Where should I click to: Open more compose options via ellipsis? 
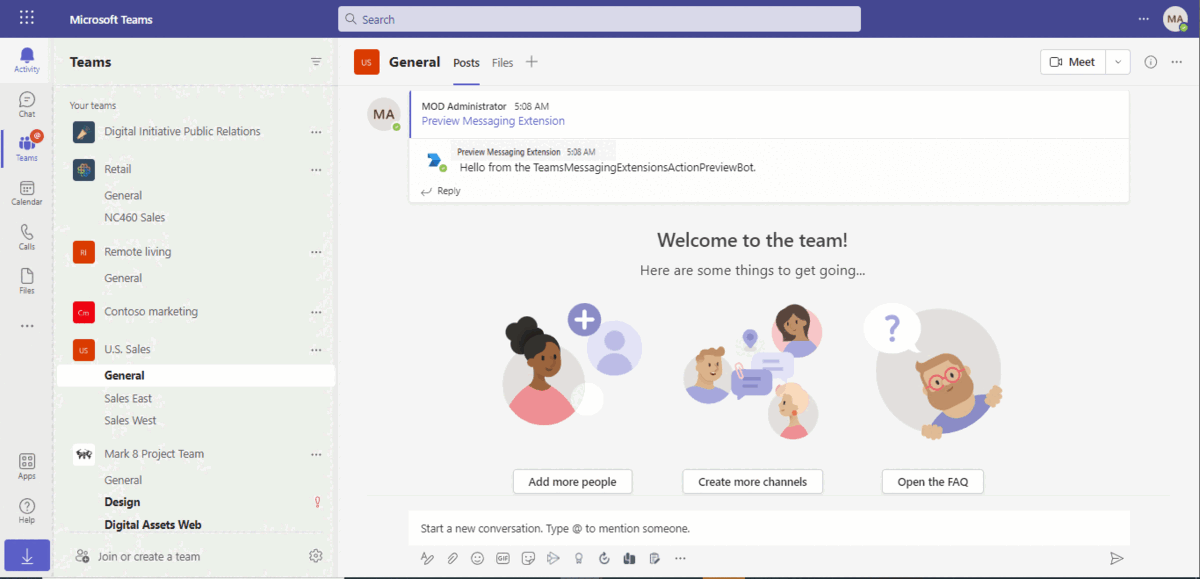(x=680, y=558)
